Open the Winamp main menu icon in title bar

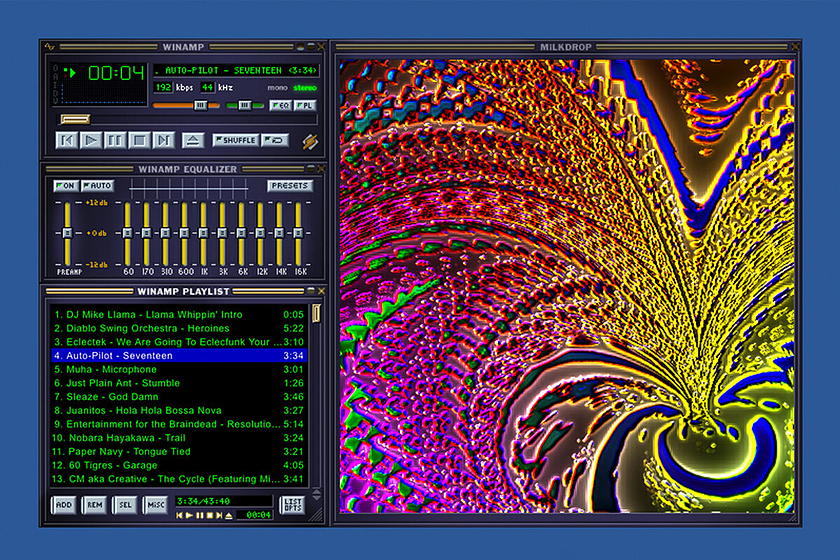pyautogui.click(x=50, y=46)
